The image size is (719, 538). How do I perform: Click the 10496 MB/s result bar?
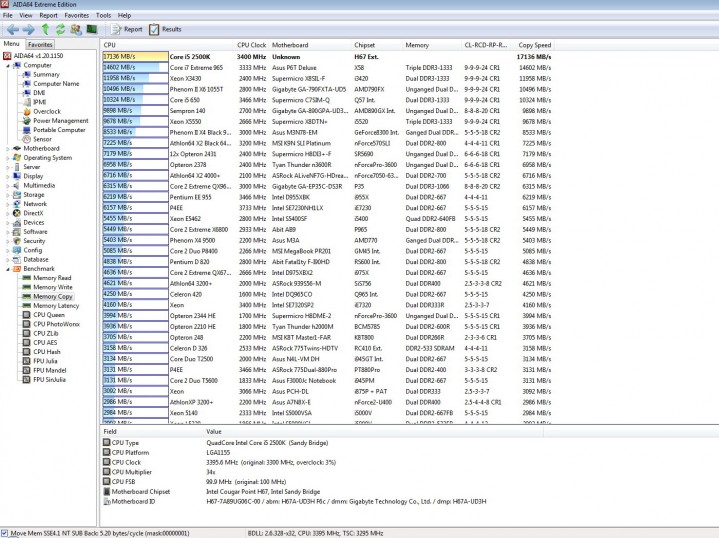point(135,89)
